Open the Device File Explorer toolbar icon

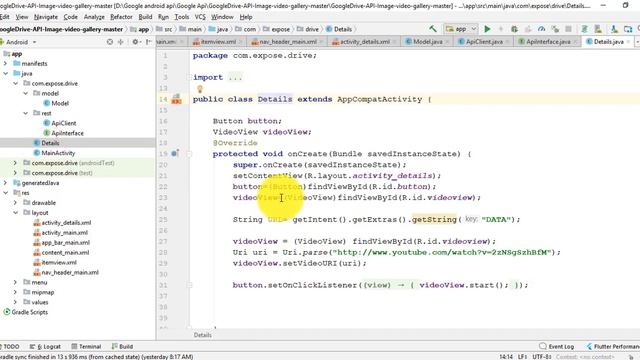[x=628, y=29]
